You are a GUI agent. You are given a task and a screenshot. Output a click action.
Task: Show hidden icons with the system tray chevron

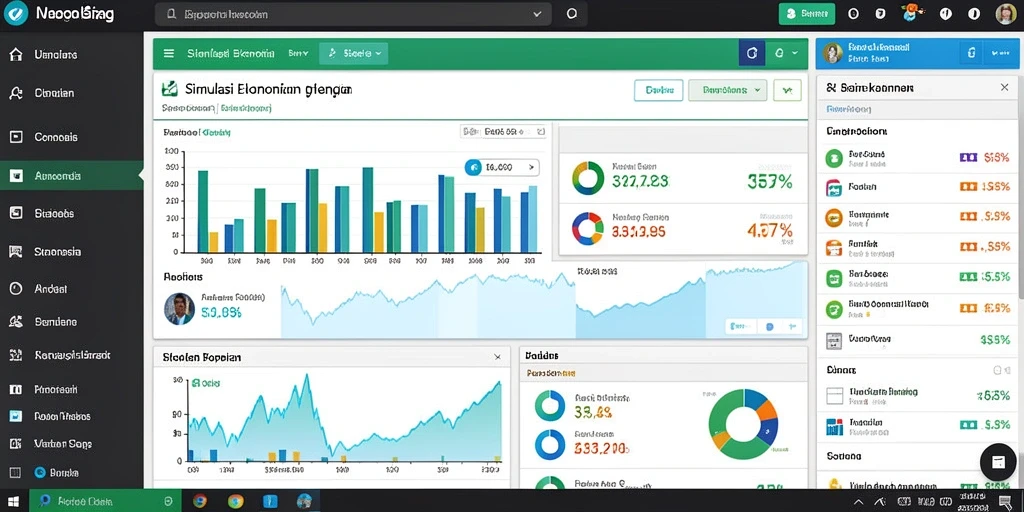(857, 502)
